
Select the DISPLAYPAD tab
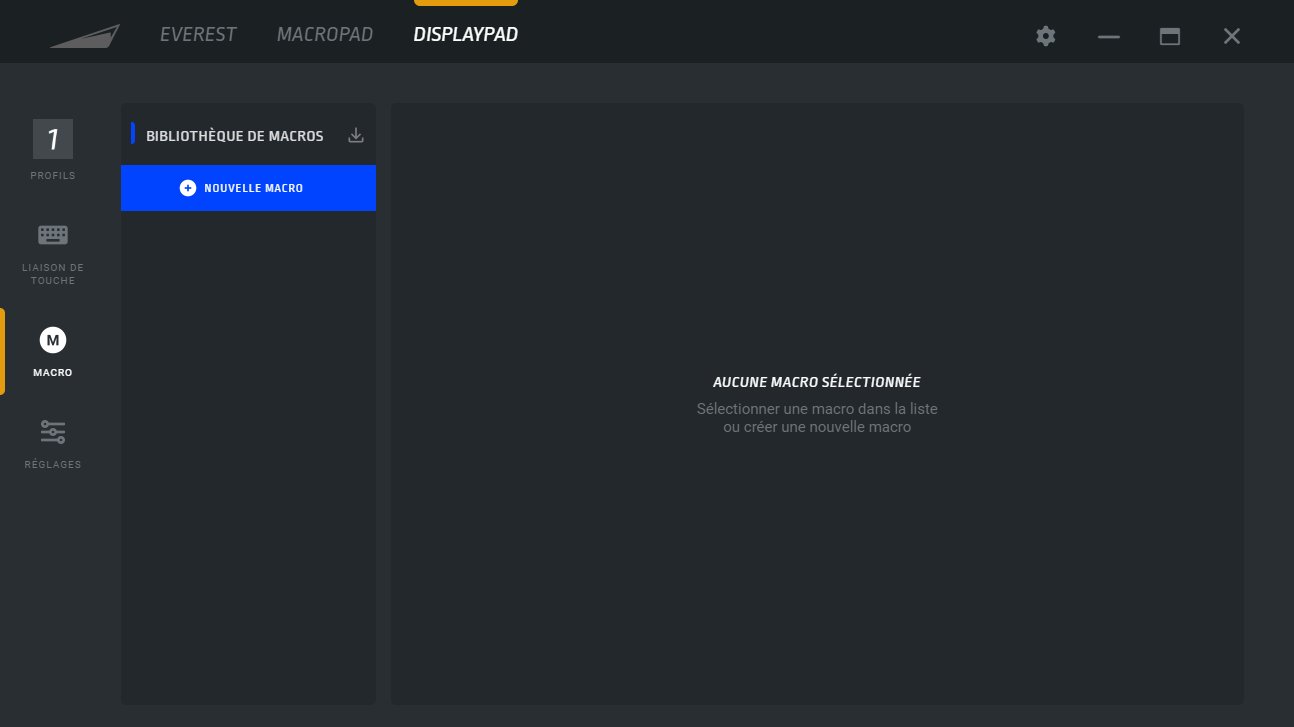point(465,35)
